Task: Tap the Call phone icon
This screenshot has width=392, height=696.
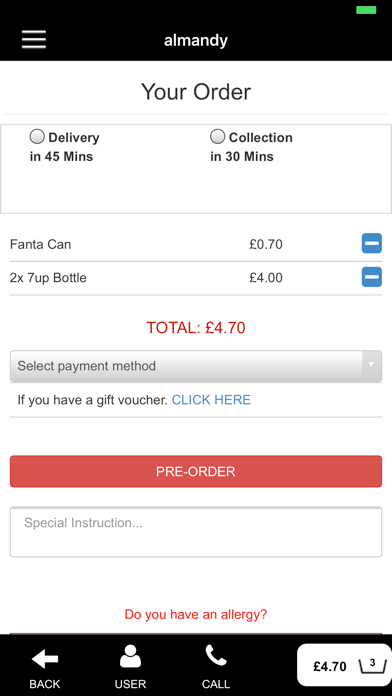Action: point(216,656)
